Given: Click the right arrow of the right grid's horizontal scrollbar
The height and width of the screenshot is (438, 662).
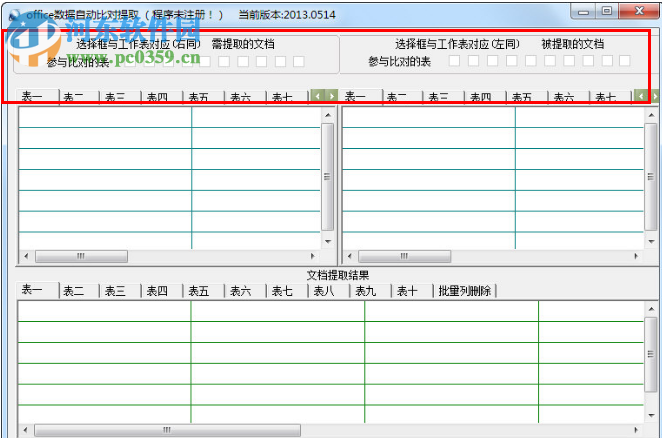Looking at the screenshot, I should (636, 256).
